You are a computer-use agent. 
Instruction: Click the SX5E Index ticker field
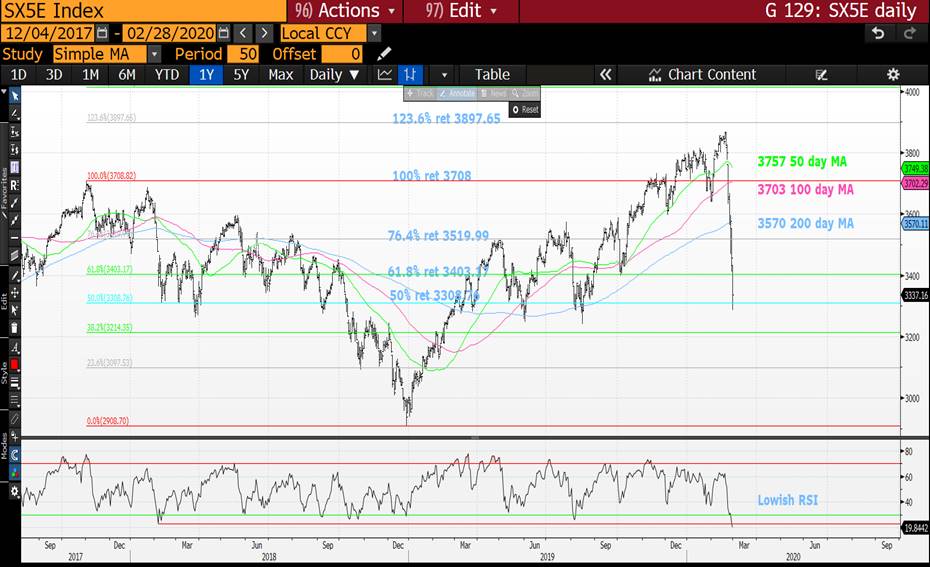[143, 11]
